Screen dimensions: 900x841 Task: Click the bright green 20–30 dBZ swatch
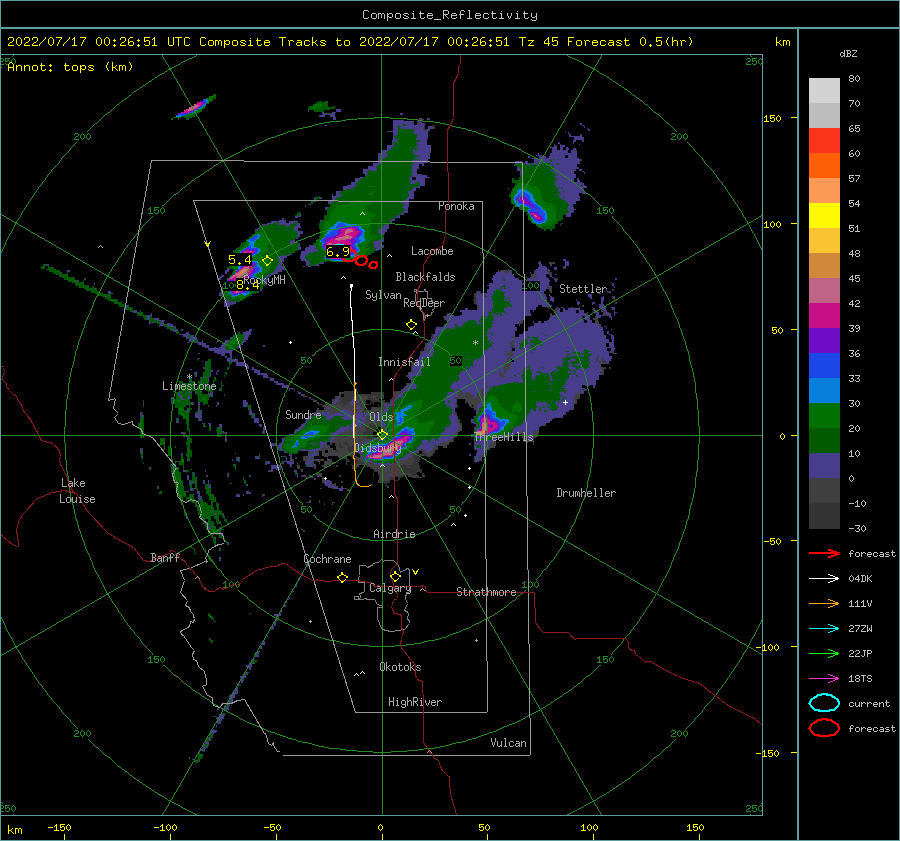[824, 416]
